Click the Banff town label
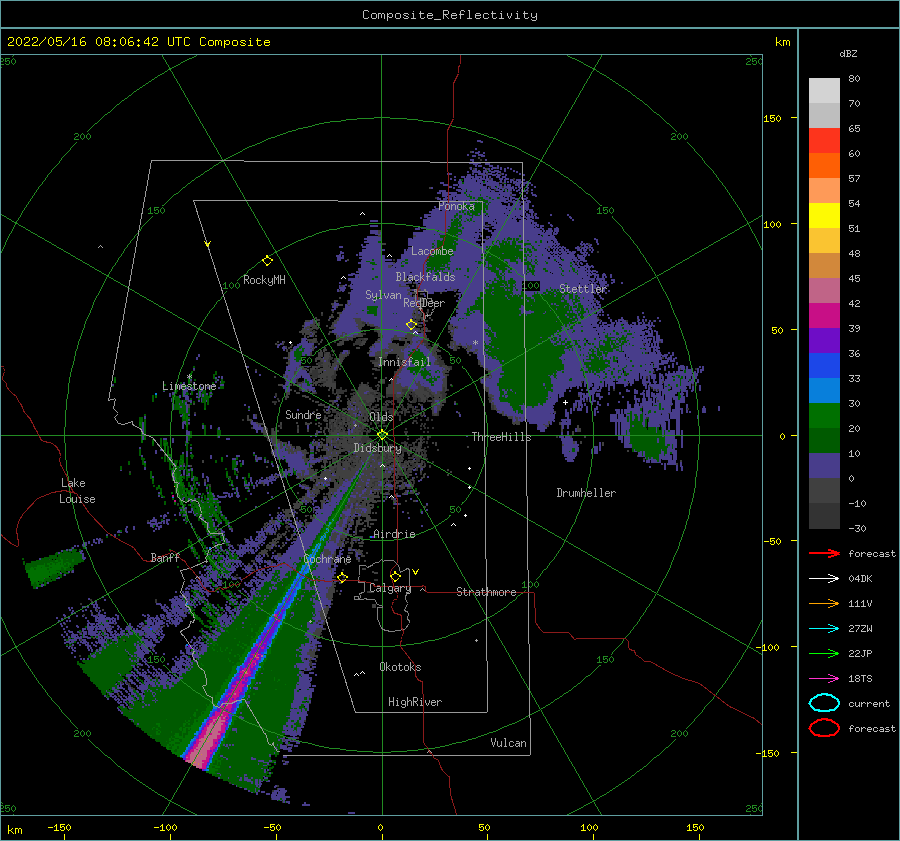900x841 pixels. pyautogui.click(x=165, y=557)
